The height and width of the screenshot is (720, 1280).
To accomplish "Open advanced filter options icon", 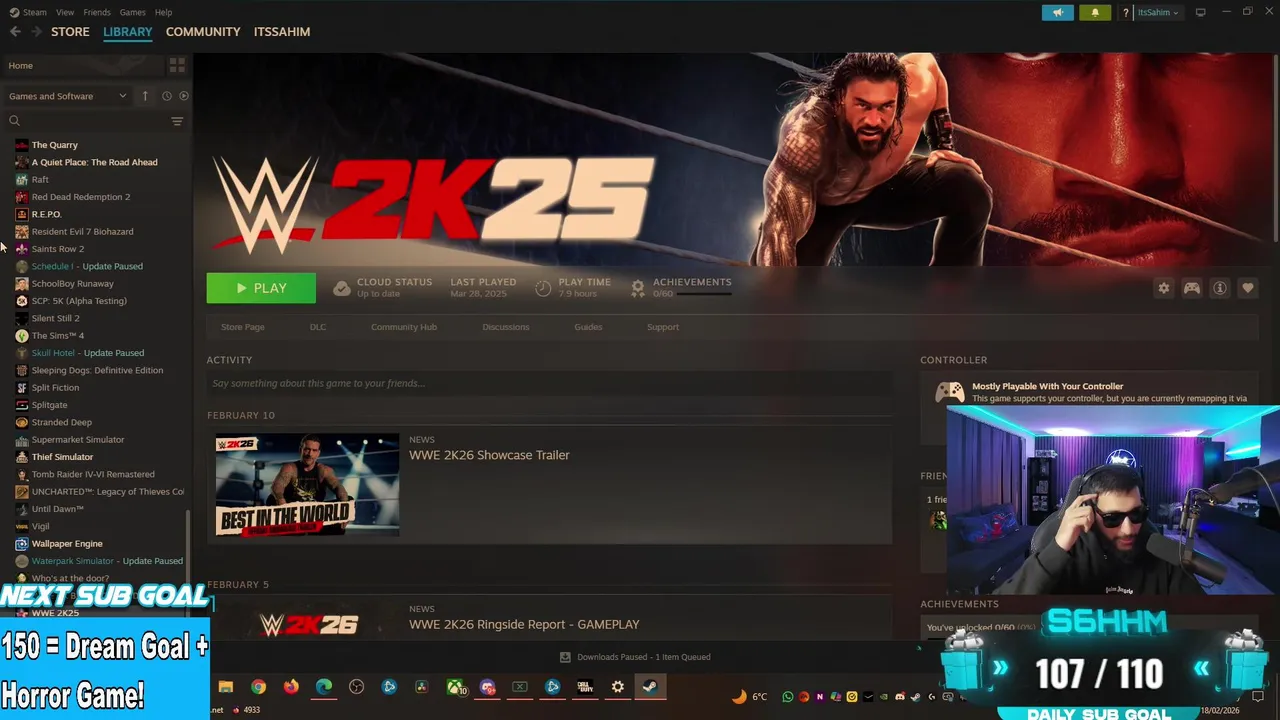I will click(177, 121).
